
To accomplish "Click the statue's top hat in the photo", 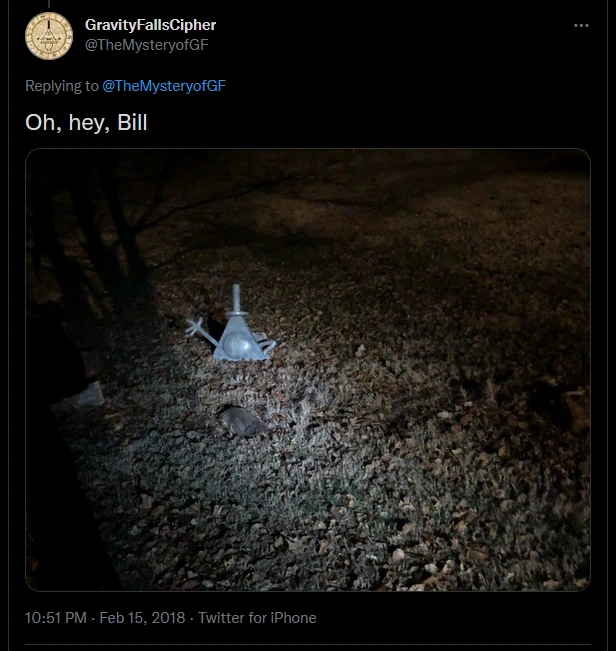I will pyautogui.click(x=237, y=300).
